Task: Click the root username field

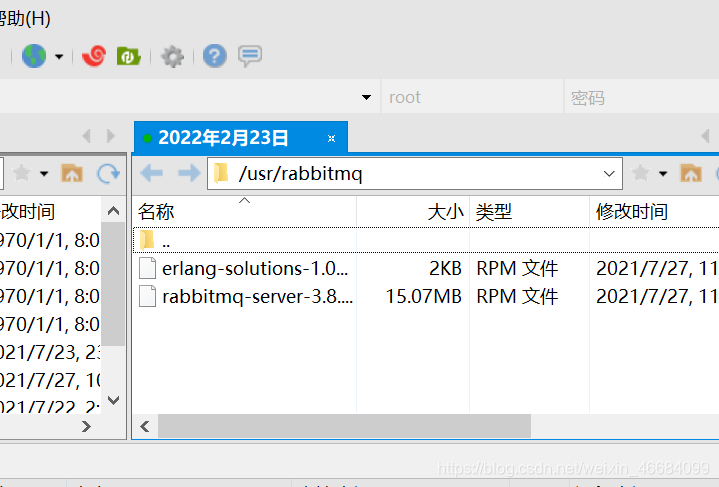Action: click(472, 97)
